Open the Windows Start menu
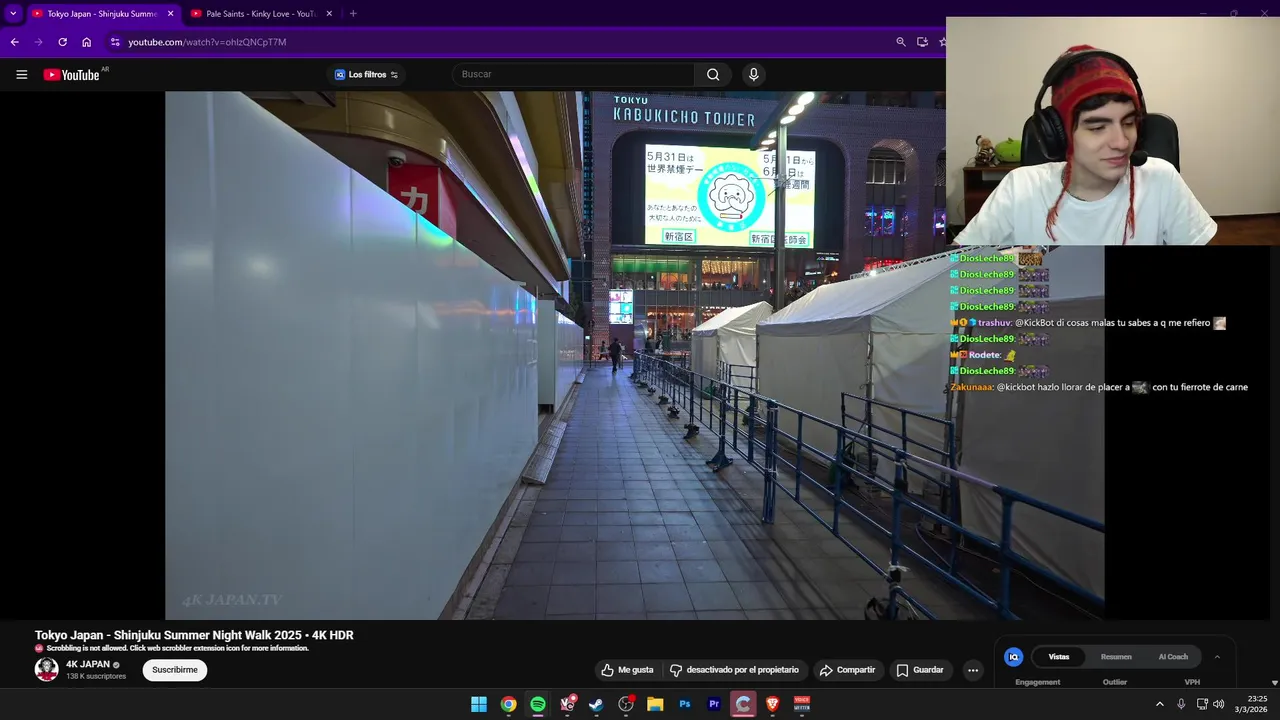 (x=479, y=704)
